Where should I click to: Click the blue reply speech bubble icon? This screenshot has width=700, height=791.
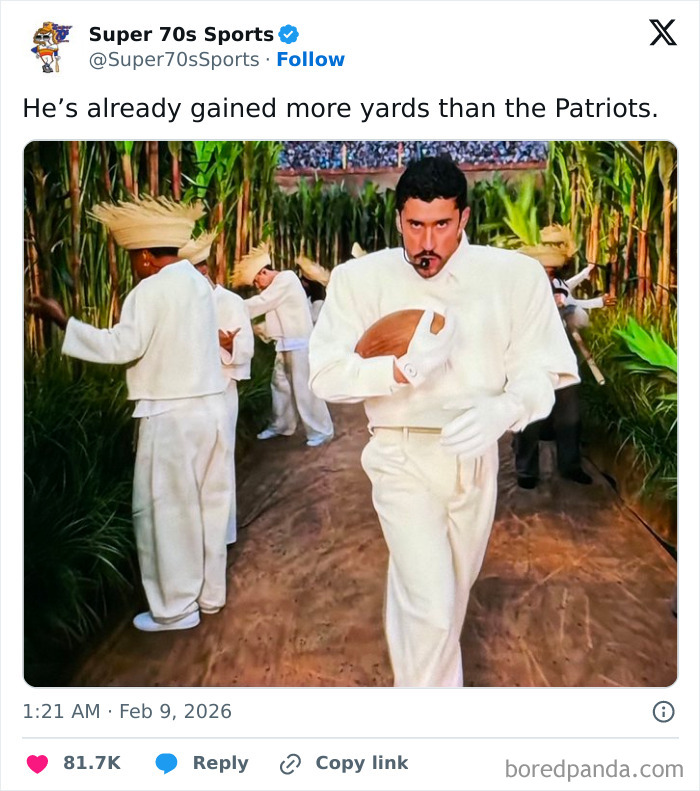click(167, 764)
